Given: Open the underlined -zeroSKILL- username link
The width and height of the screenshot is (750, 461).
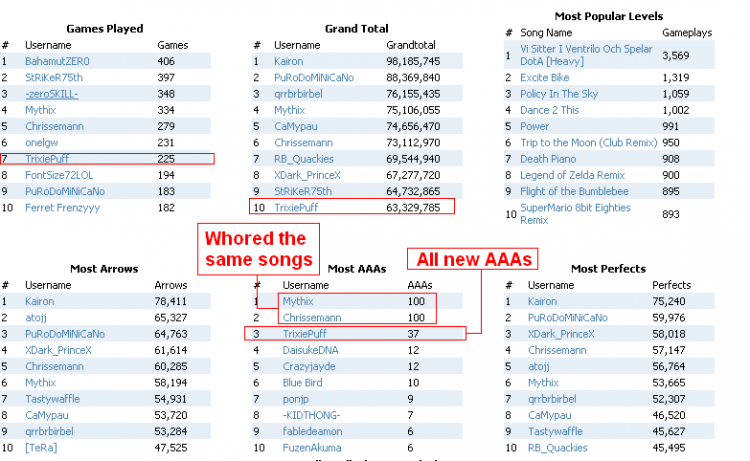Looking at the screenshot, I should 52,94.
